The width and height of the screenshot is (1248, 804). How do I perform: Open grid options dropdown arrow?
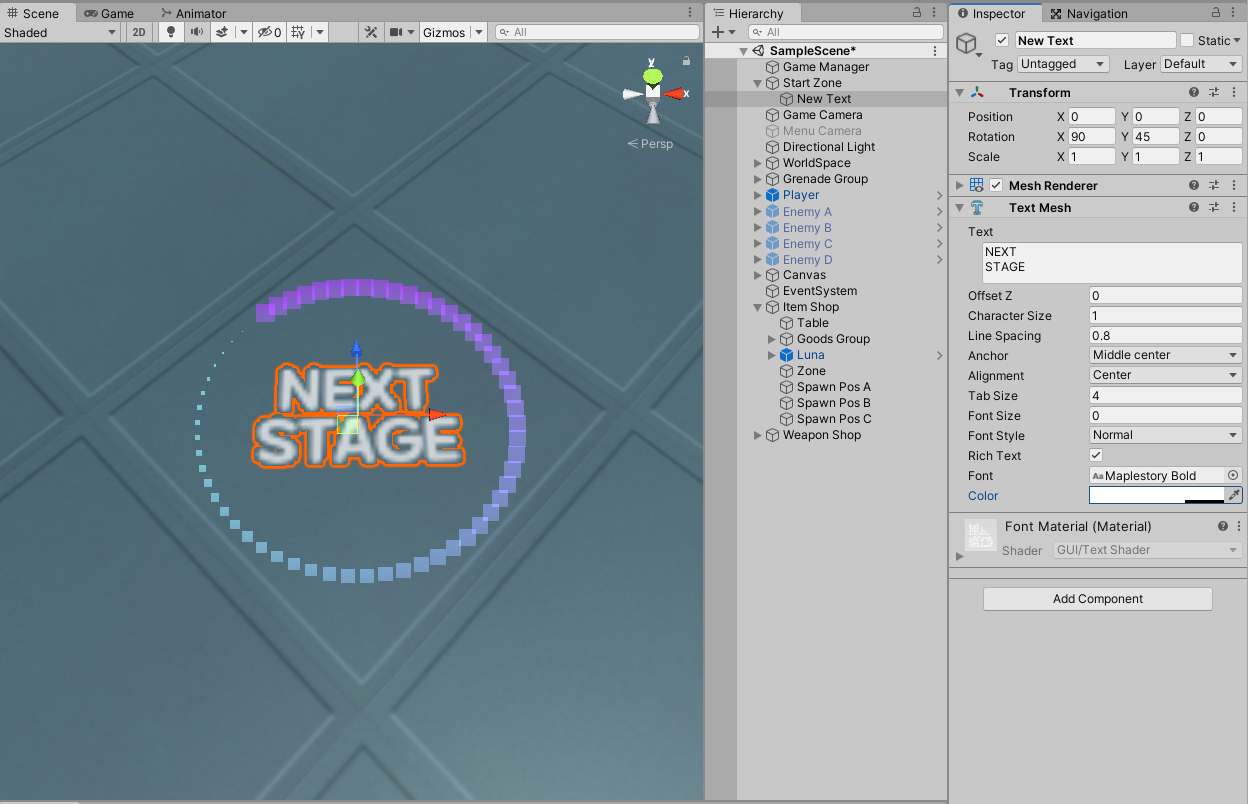319,32
